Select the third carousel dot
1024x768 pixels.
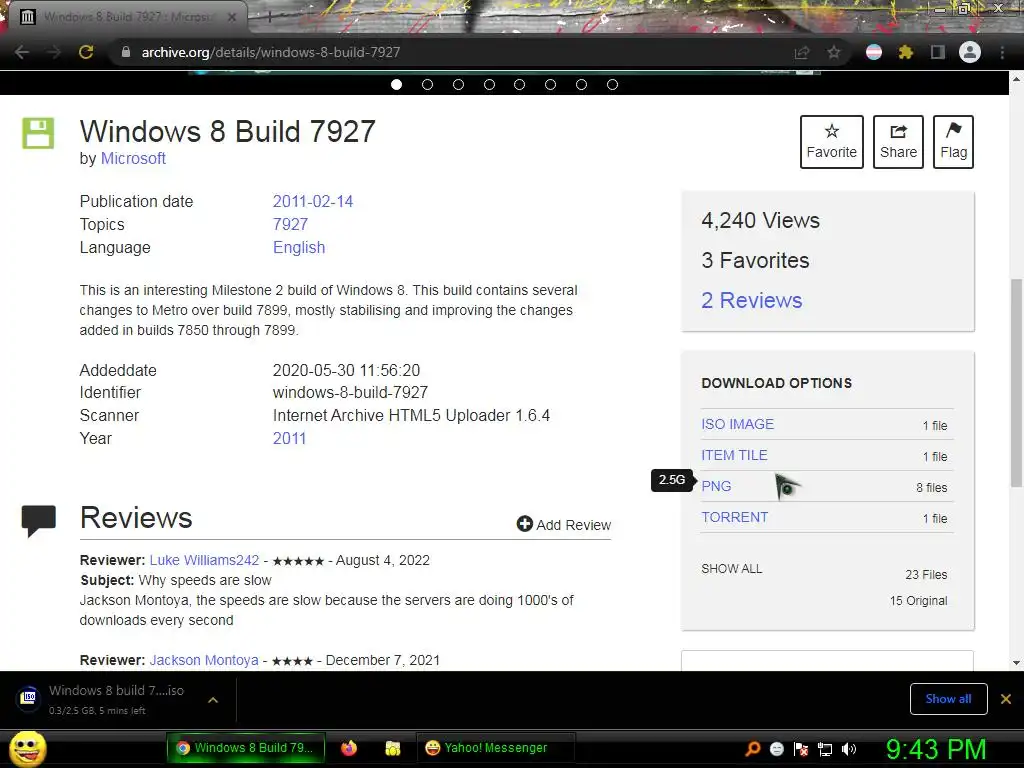458,84
